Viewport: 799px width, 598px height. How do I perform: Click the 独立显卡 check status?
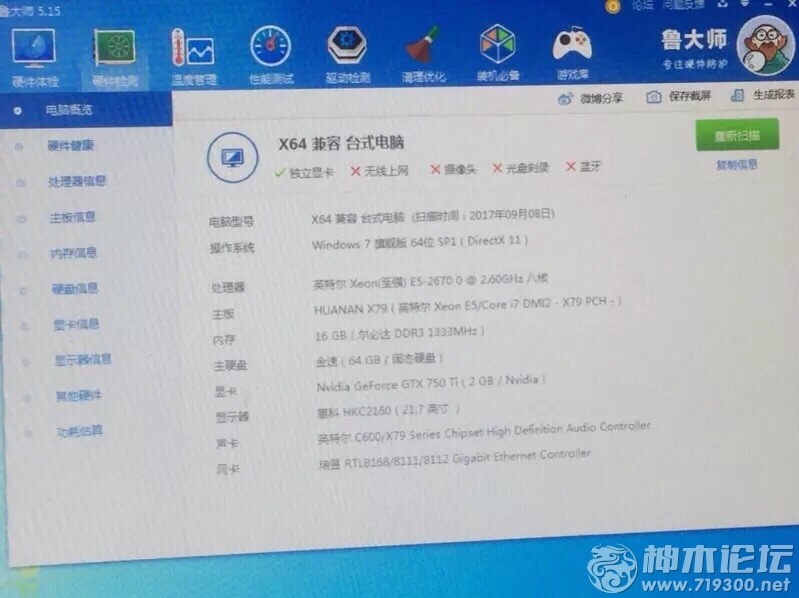click(x=304, y=173)
